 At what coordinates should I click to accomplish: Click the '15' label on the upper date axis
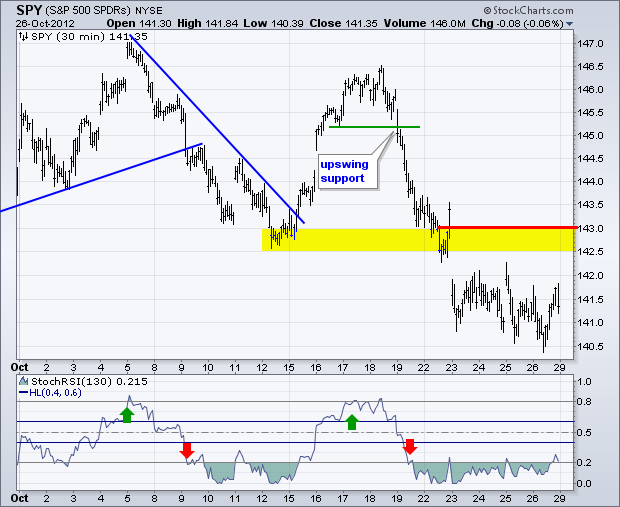coord(289,367)
